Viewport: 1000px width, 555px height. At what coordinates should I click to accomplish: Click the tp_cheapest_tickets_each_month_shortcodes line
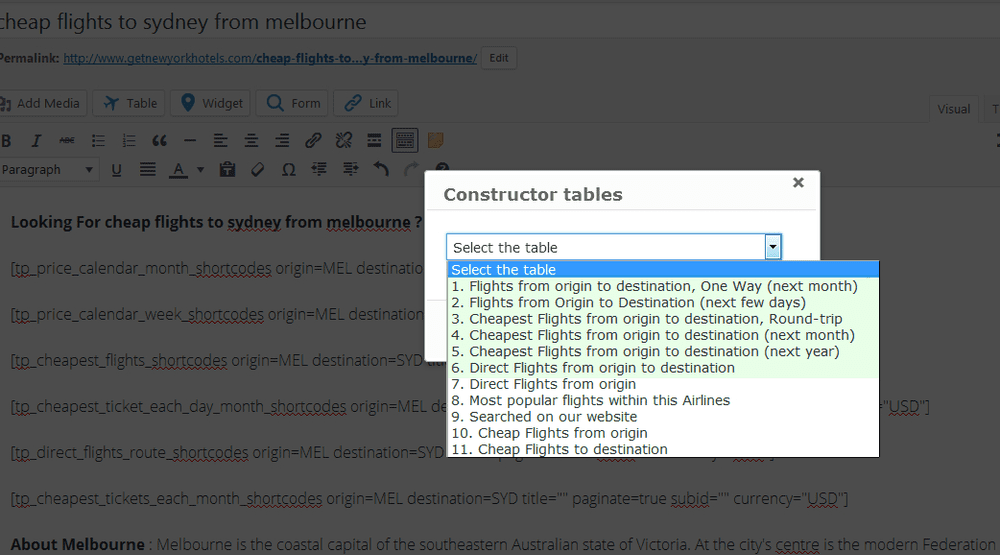coord(429,498)
